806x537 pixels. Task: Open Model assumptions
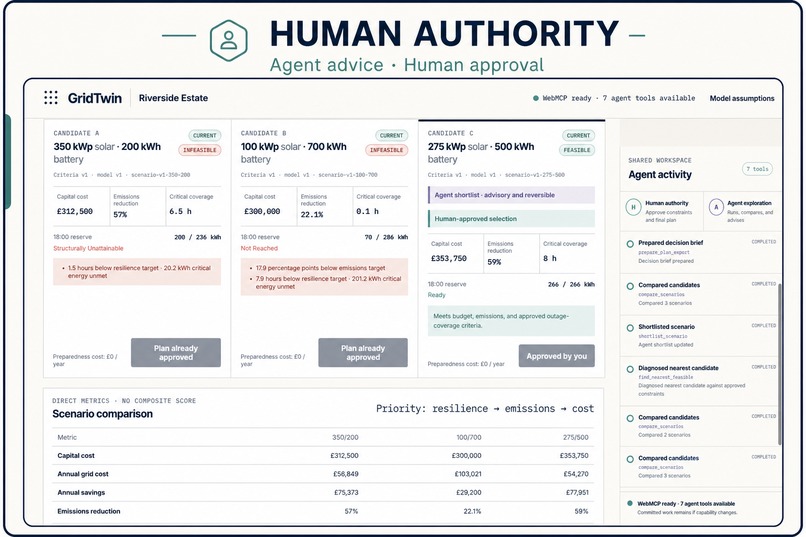pos(742,98)
